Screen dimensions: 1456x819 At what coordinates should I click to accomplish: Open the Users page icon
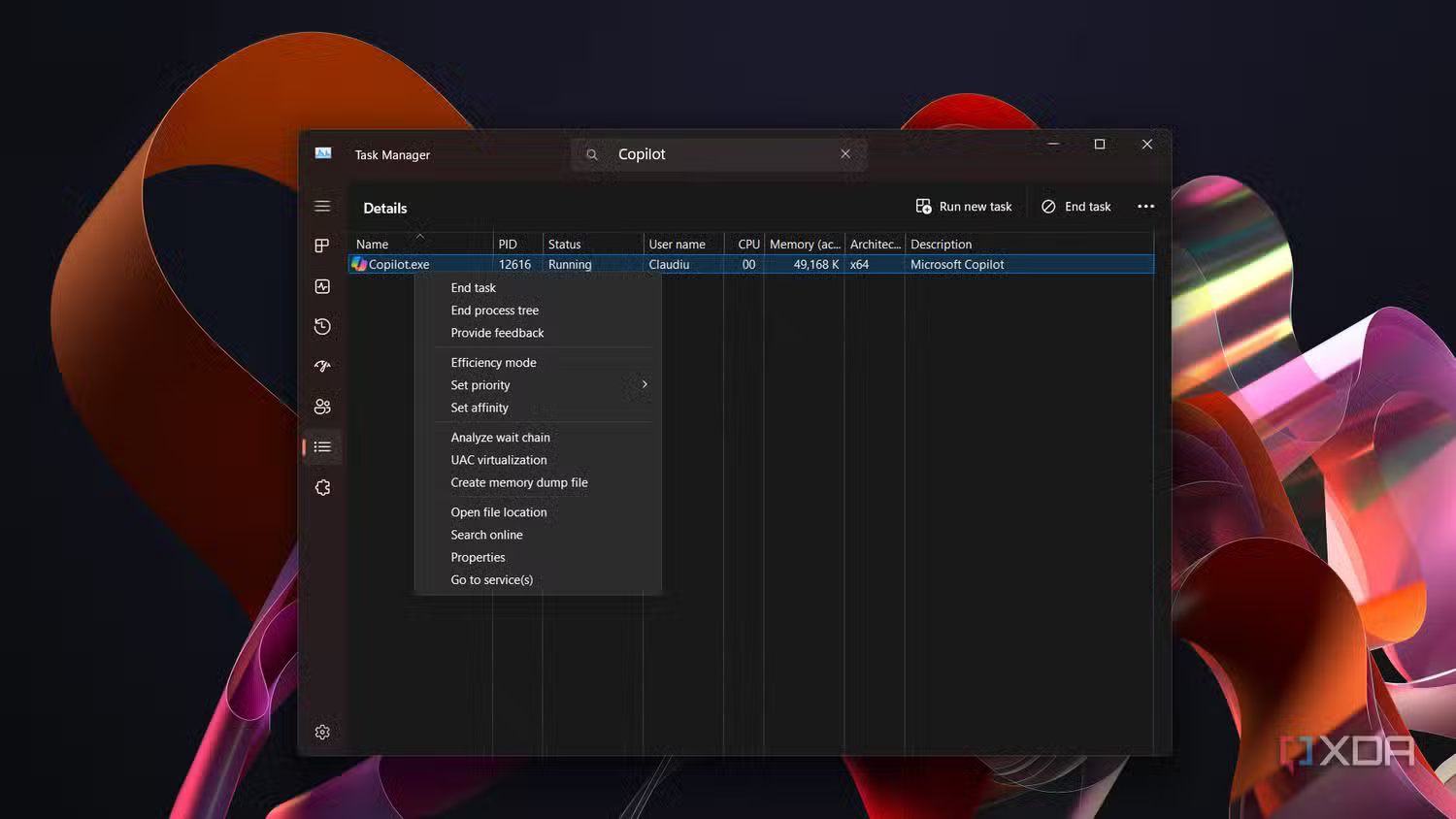(x=322, y=407)
